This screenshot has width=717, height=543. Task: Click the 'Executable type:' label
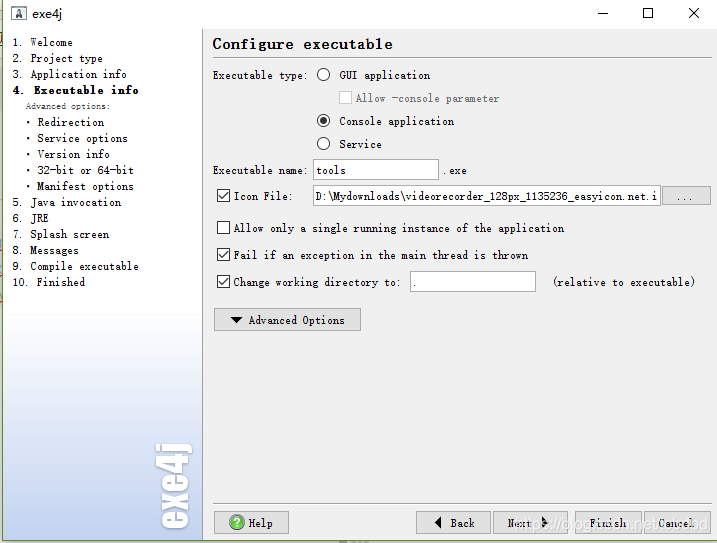coord(260,75)
